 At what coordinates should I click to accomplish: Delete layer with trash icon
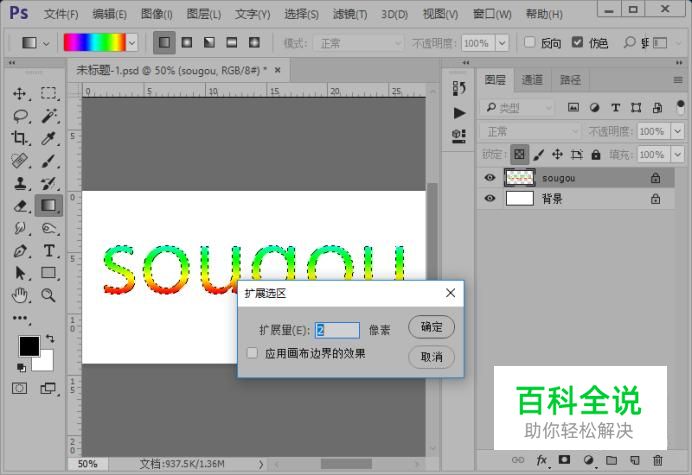click(x=658, y=460)
